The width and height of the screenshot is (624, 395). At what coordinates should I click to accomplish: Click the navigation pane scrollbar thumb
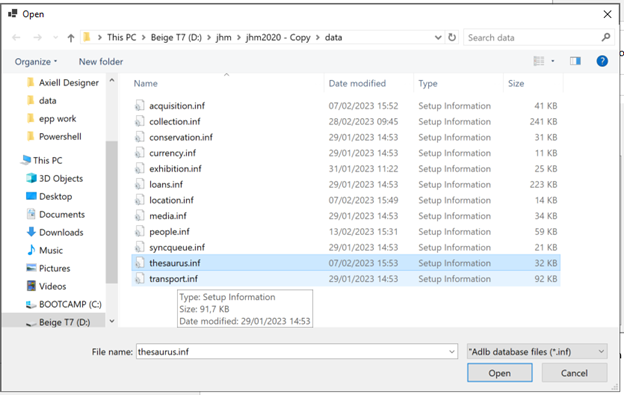point(112,212)
